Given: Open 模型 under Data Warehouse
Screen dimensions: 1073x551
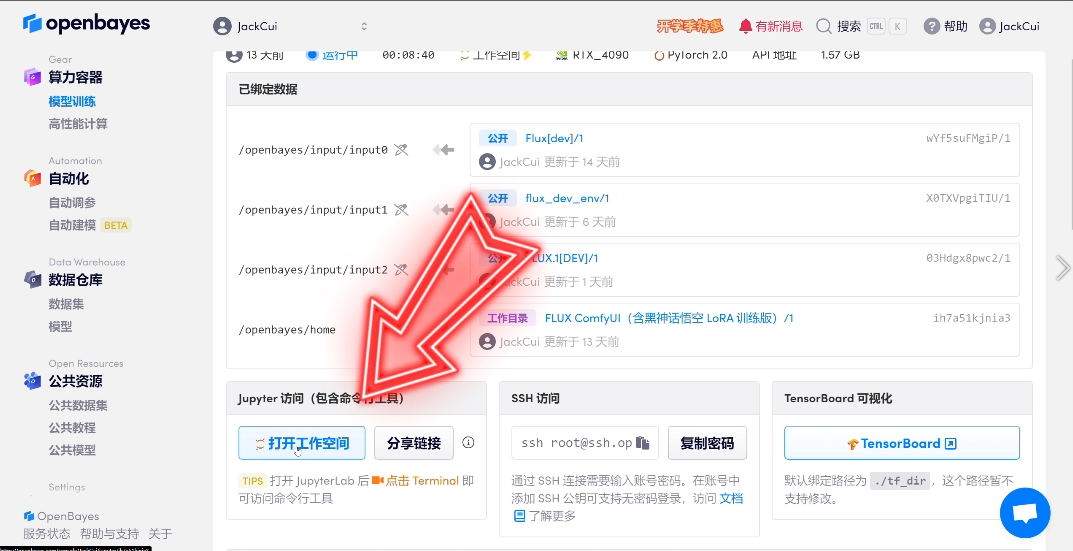Looking at the screenshot, I should [x=60, y=326].
